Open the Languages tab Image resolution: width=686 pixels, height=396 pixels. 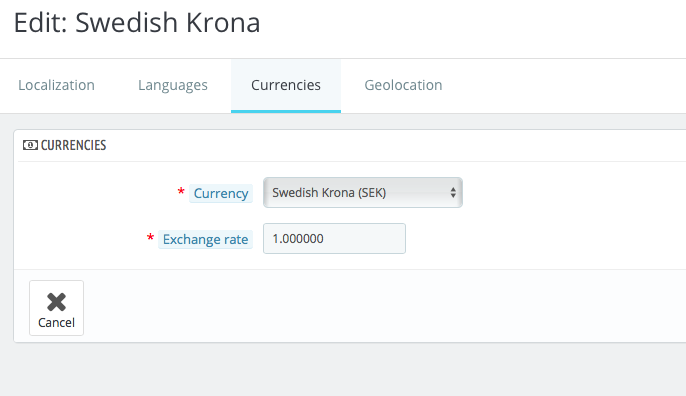[173, 85]
